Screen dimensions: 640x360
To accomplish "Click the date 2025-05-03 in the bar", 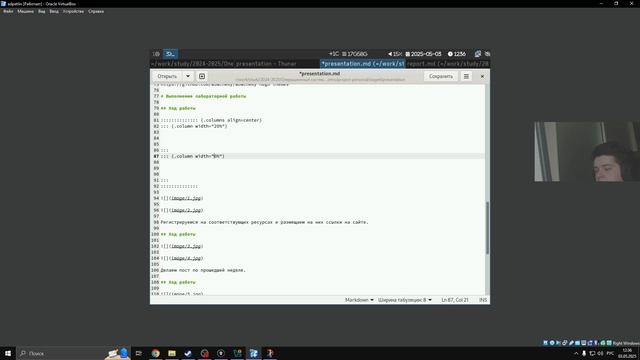I will (423, 54).
